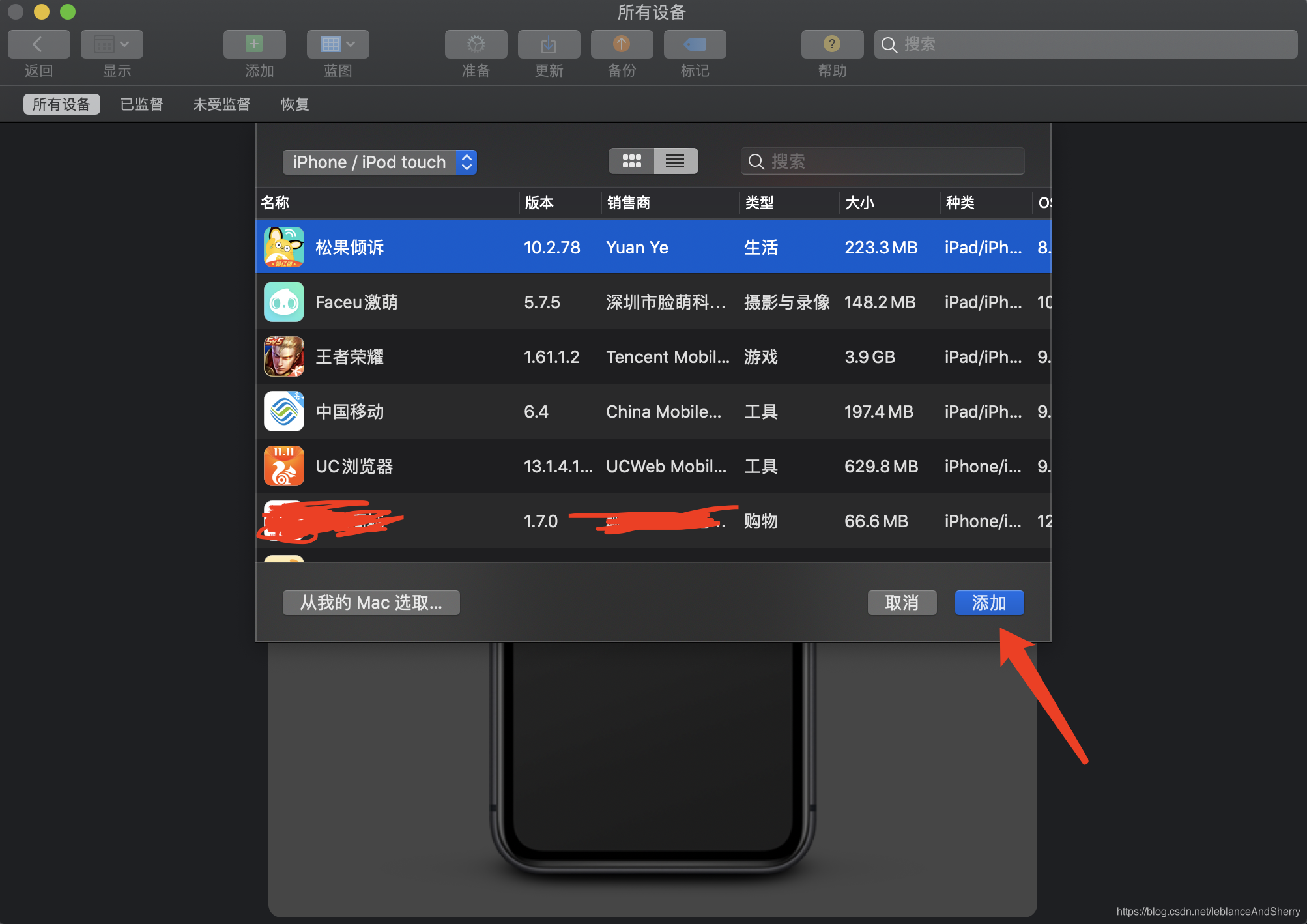Screen dimensions: 1307x924
Task: Open Help via the question mark icon
Action: [832, 44]
